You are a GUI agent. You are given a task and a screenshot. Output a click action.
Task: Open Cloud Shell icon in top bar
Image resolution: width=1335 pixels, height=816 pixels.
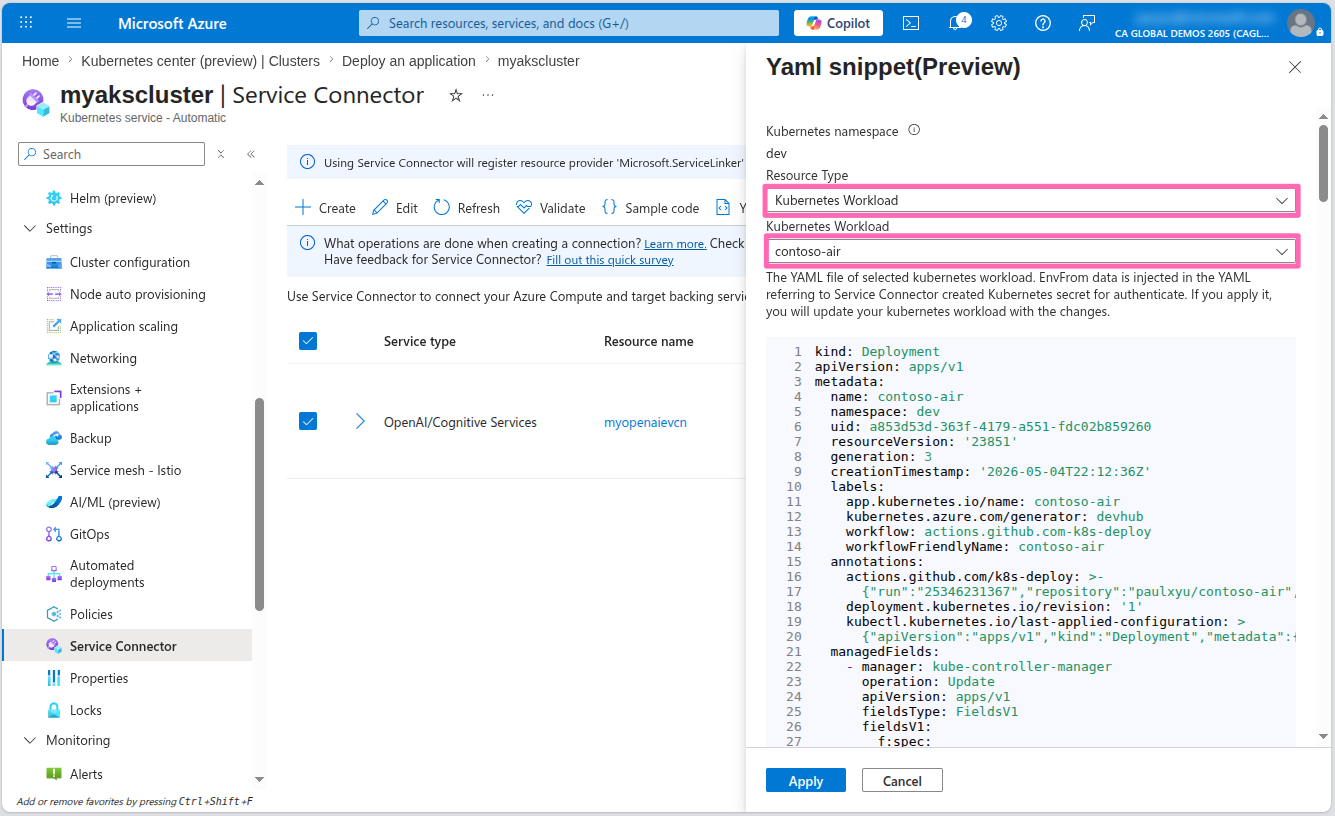coord(911,23)
